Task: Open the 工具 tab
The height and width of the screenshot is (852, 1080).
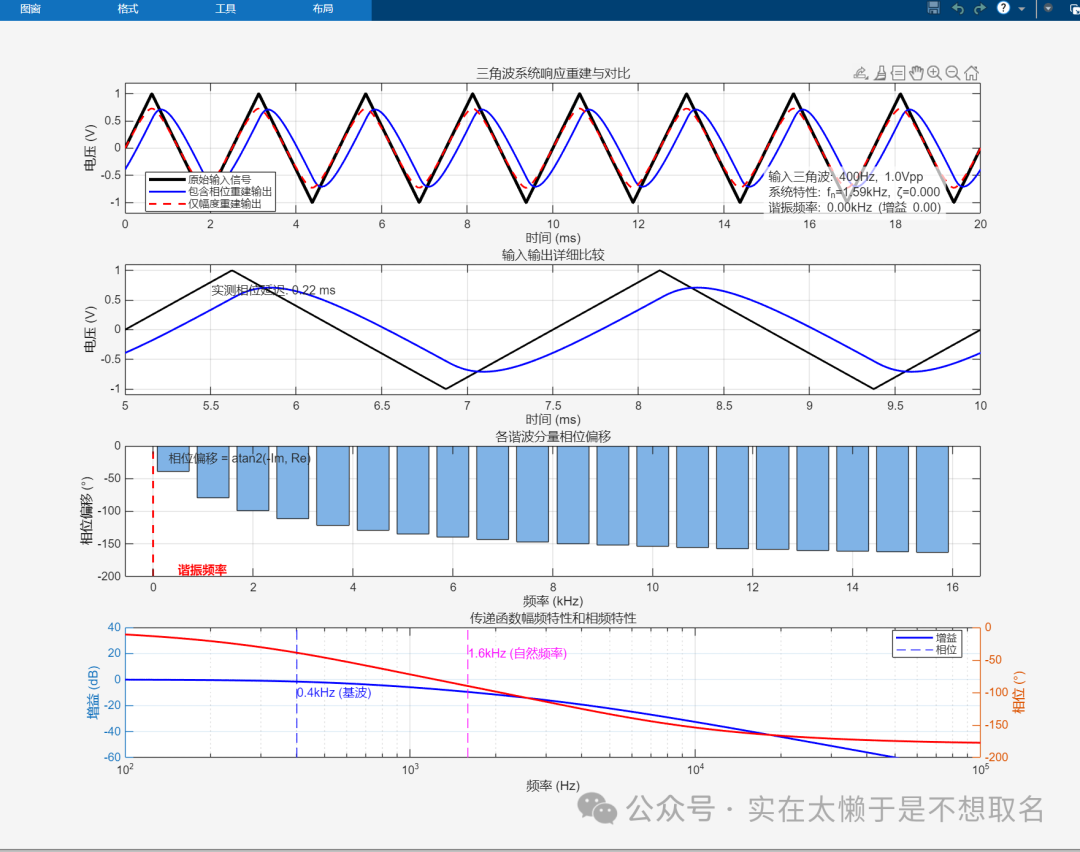Action: coord(226,8)
